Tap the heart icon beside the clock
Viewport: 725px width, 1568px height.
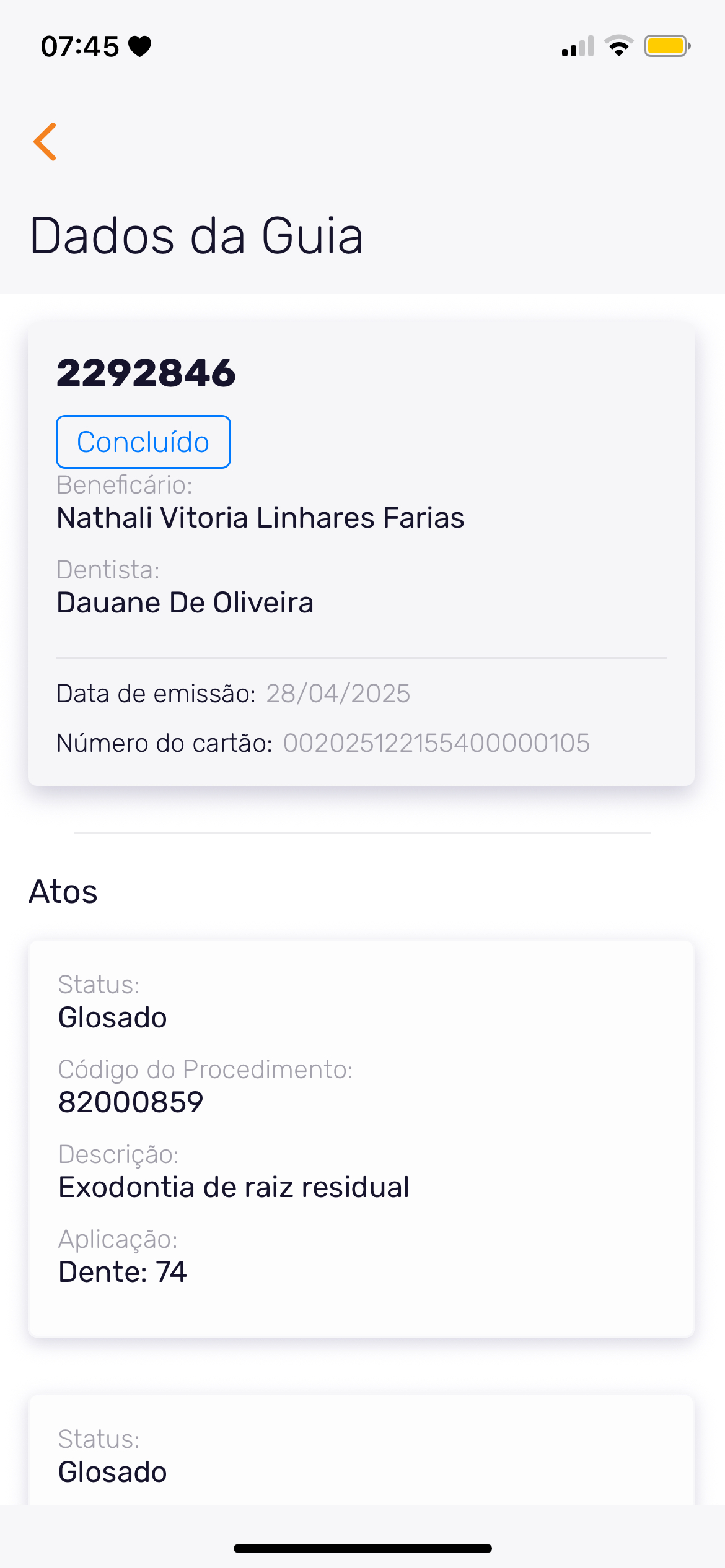140,46
